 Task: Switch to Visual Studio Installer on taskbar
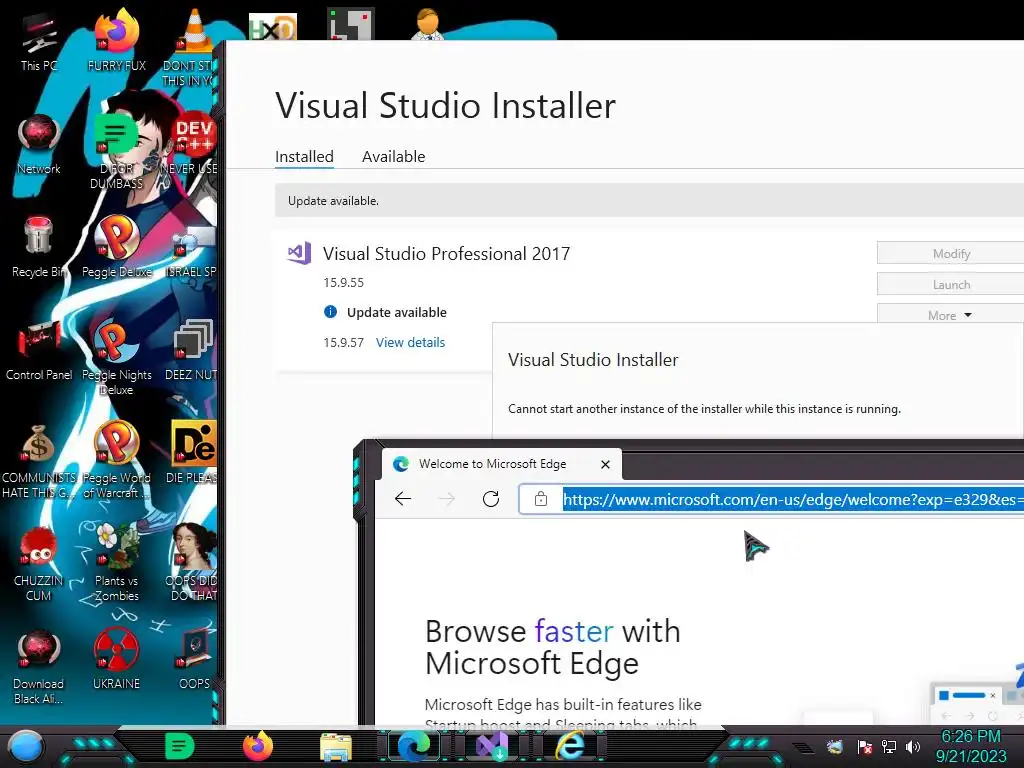pos(492,746)
